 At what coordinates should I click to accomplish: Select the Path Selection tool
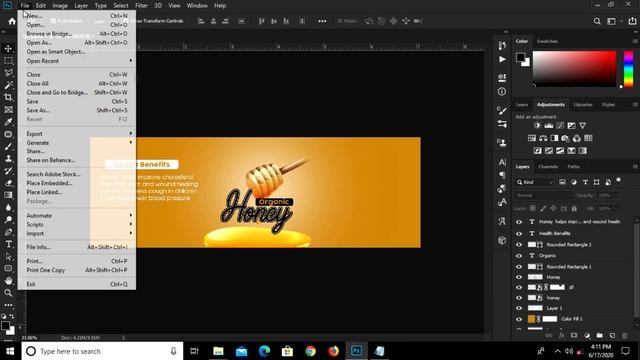click(x=8, y=256)
